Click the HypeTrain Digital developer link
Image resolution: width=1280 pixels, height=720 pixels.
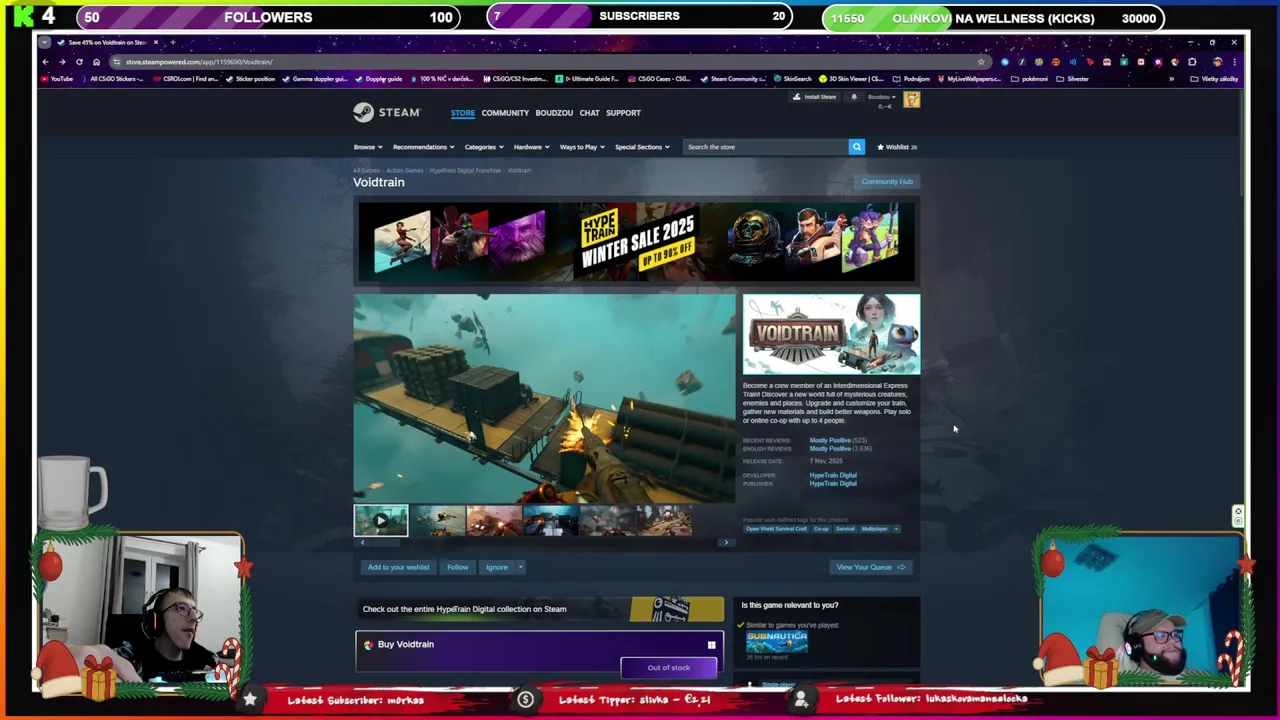833,475
